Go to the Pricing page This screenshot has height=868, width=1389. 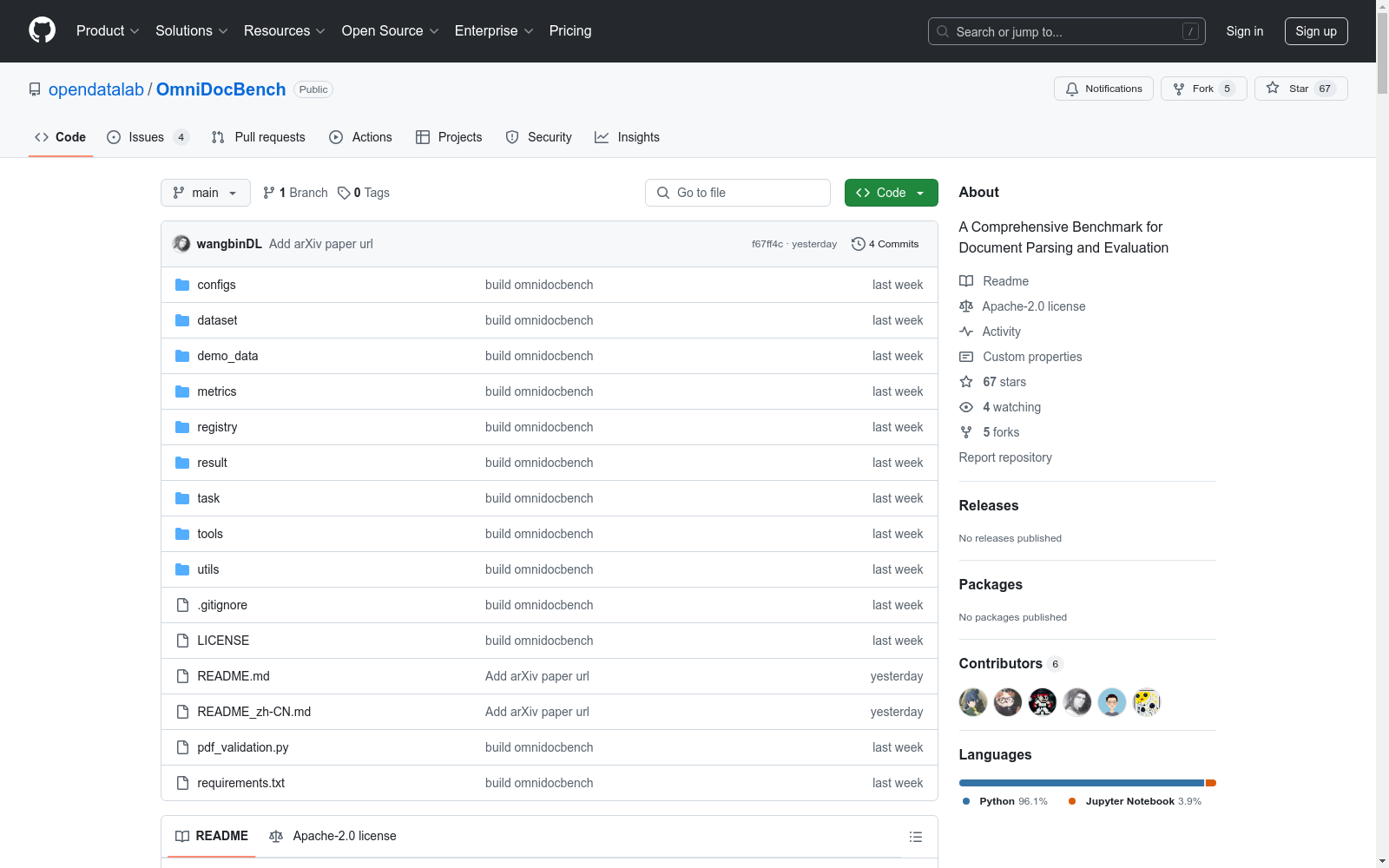coord(570,30)
